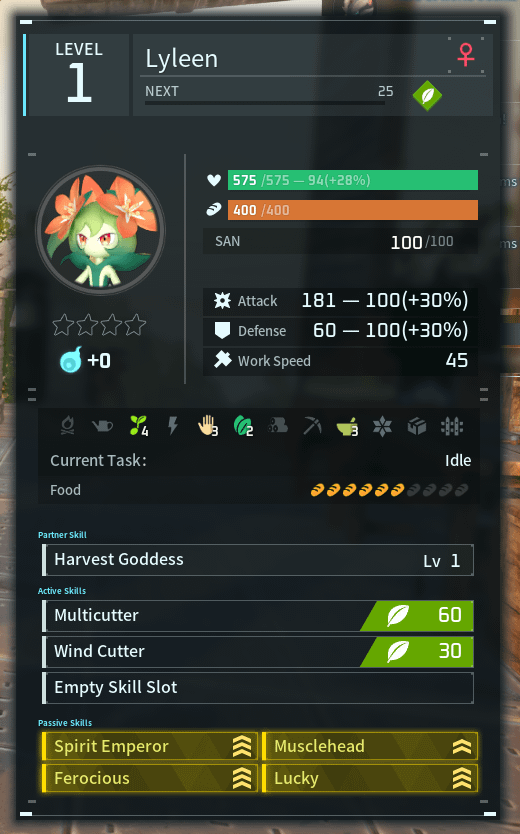
Task: Click the Generating Electricity lightning icon
Action: pos(173,426)
